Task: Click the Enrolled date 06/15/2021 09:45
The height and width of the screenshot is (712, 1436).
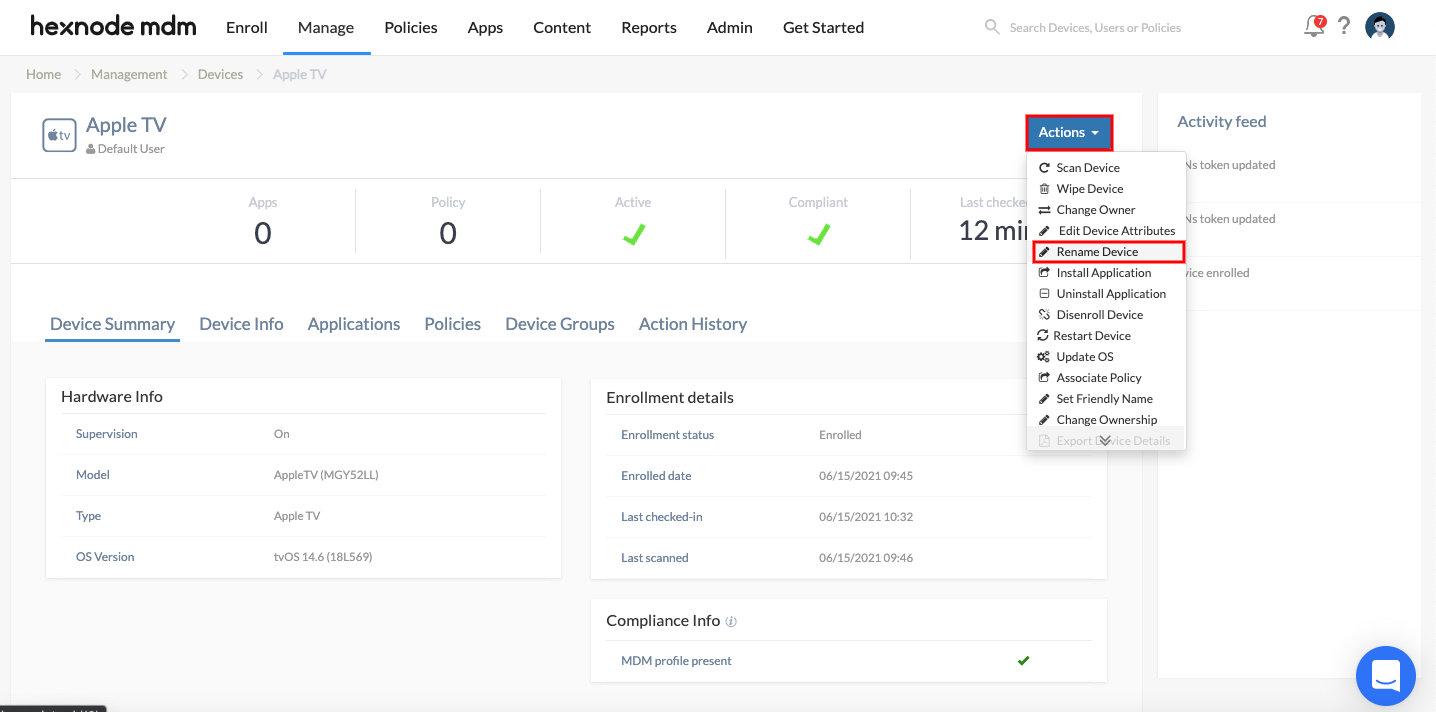Action: [866, 476]
